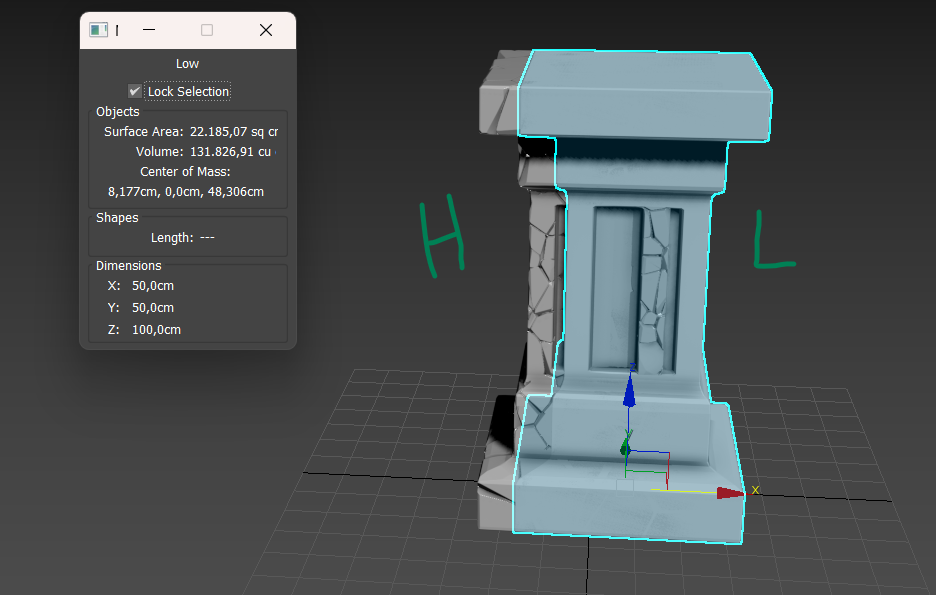Click the X dimension value 50,0cm

pyautogui.click(x=153, y=286)
